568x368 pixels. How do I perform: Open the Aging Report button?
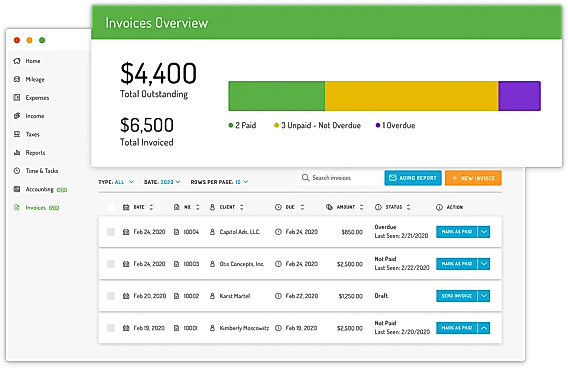click(413, 178)
